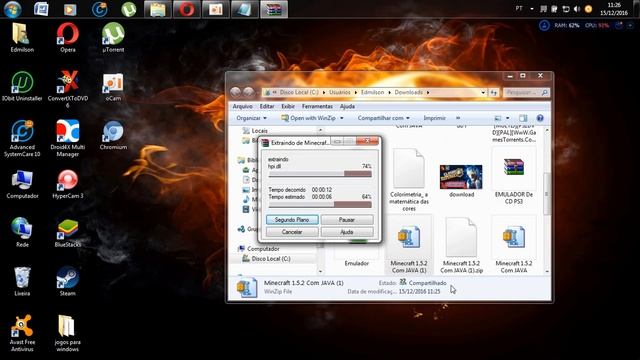The height and width of the screenshot is (360, 640).
Task: Open Droid4X Multi Manager shortcut
Action: pyautogui.click(x=68, y=138)
